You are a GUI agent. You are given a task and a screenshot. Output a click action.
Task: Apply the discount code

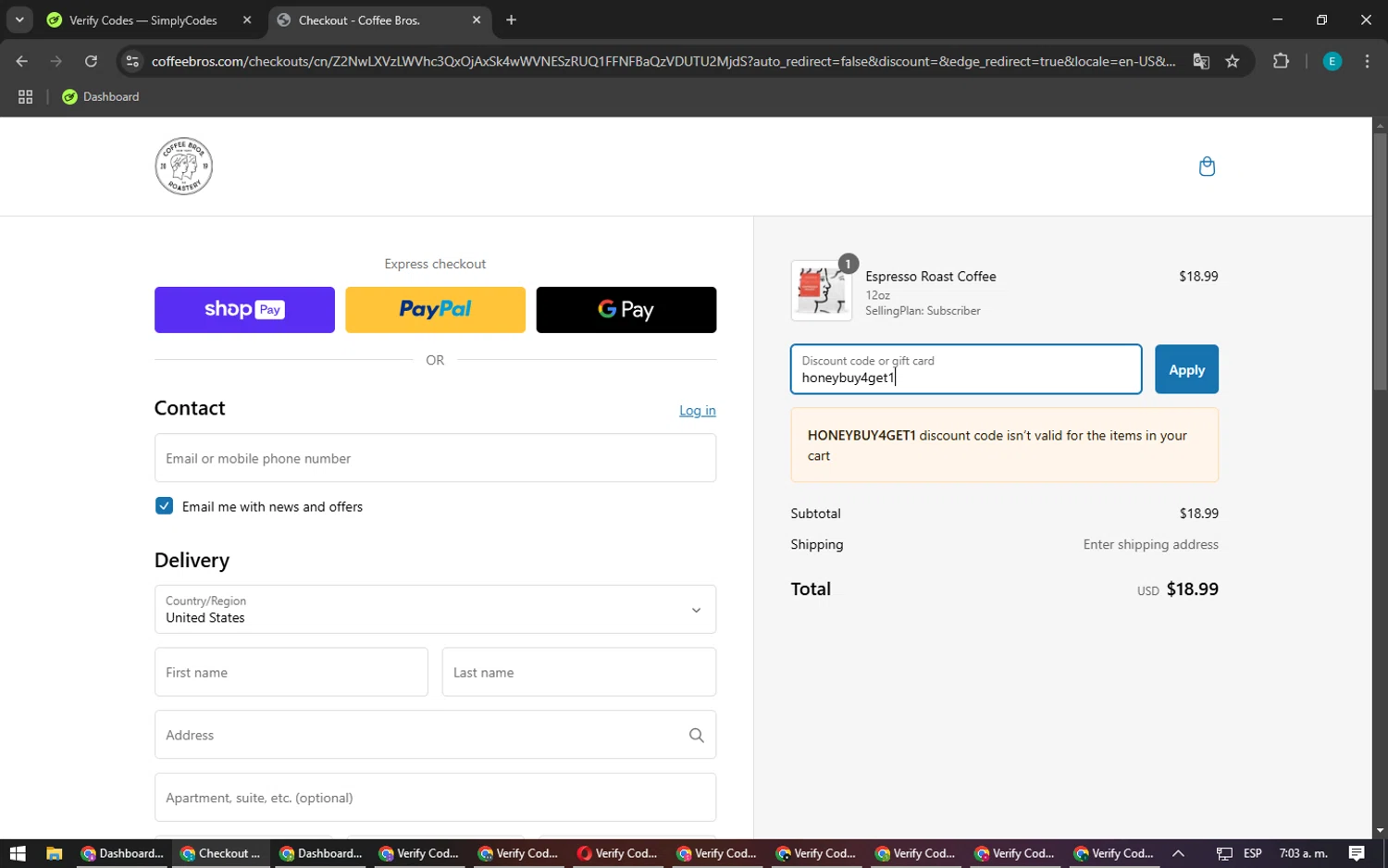pyautogui.click(x=1186, y=369)
